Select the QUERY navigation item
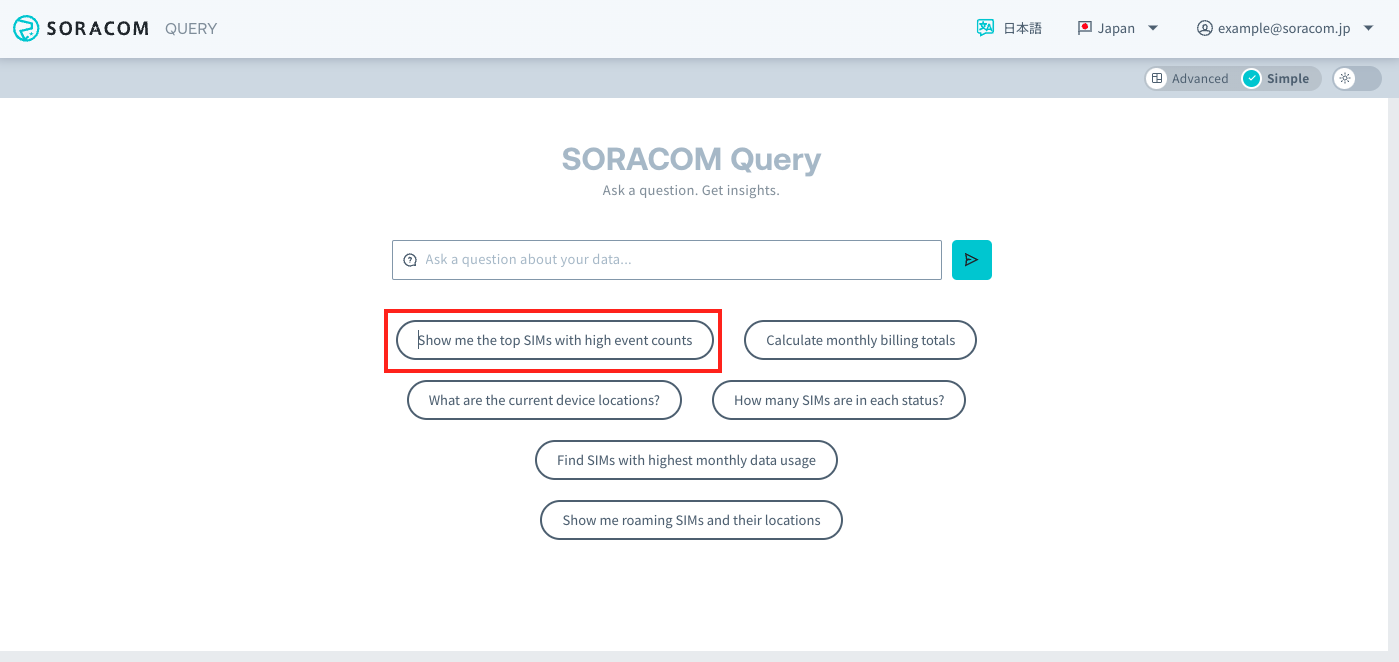The height and width of the screenshot is (662, 1399). tap(190, 28)
